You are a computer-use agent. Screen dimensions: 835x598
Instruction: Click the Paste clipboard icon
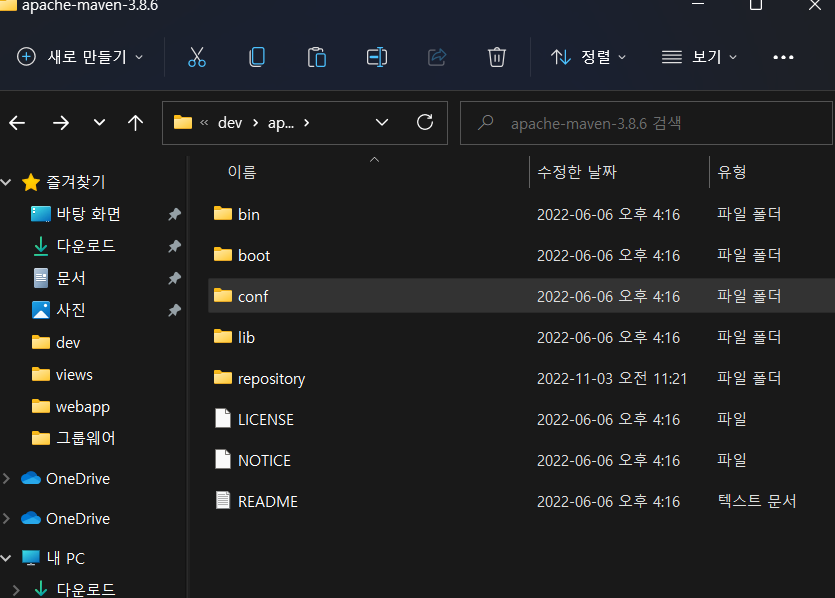pyautogui.click(x=317, y=57)
